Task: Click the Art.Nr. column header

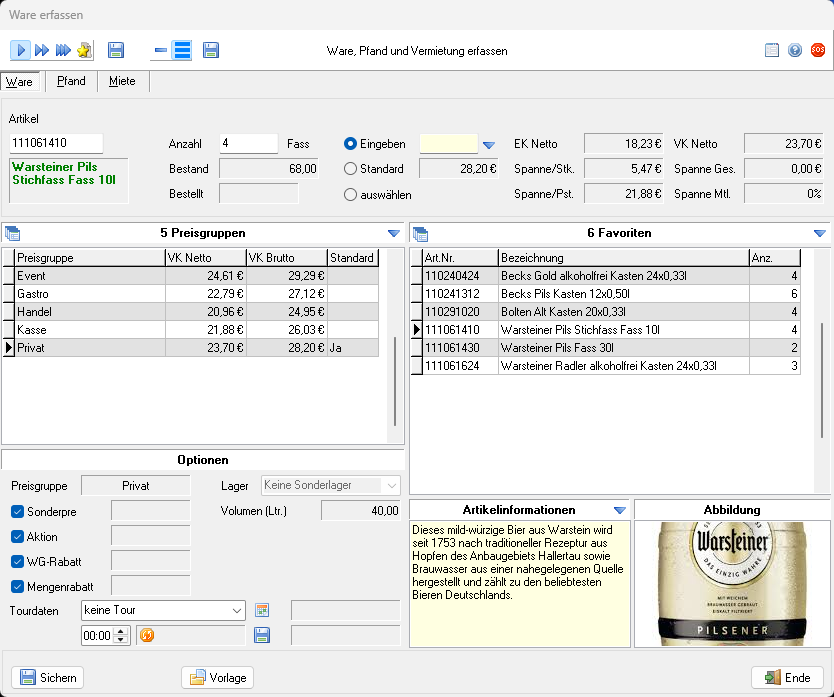Action: point(460,258)
